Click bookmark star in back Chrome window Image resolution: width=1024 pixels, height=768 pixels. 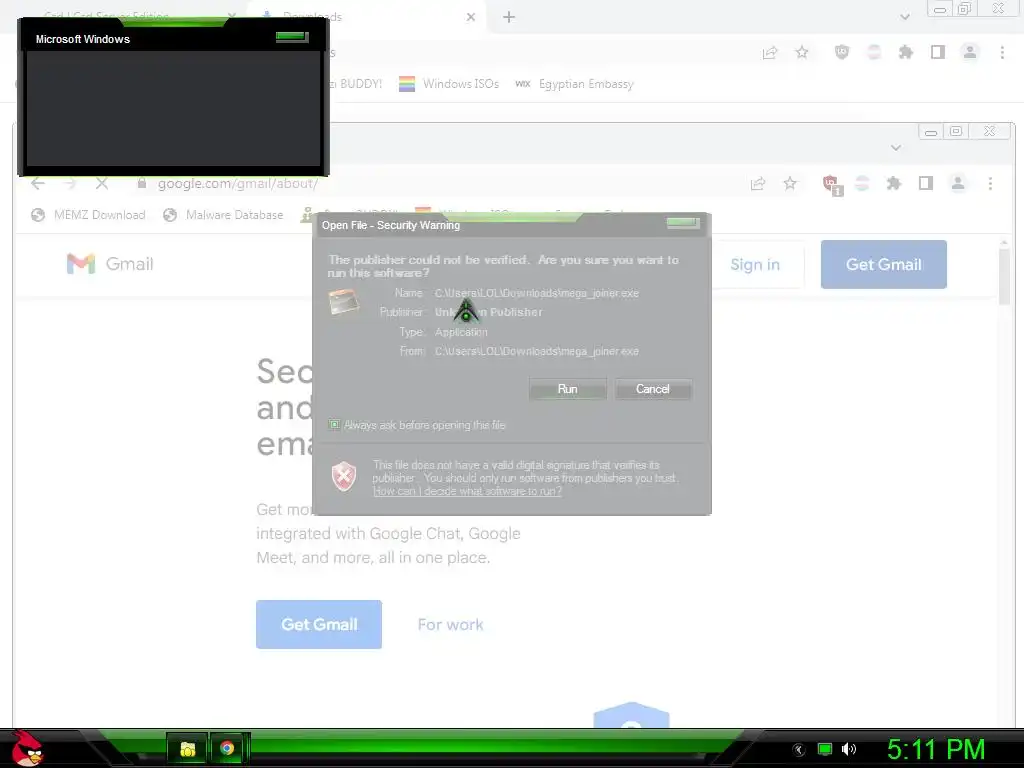click(802, 52)
